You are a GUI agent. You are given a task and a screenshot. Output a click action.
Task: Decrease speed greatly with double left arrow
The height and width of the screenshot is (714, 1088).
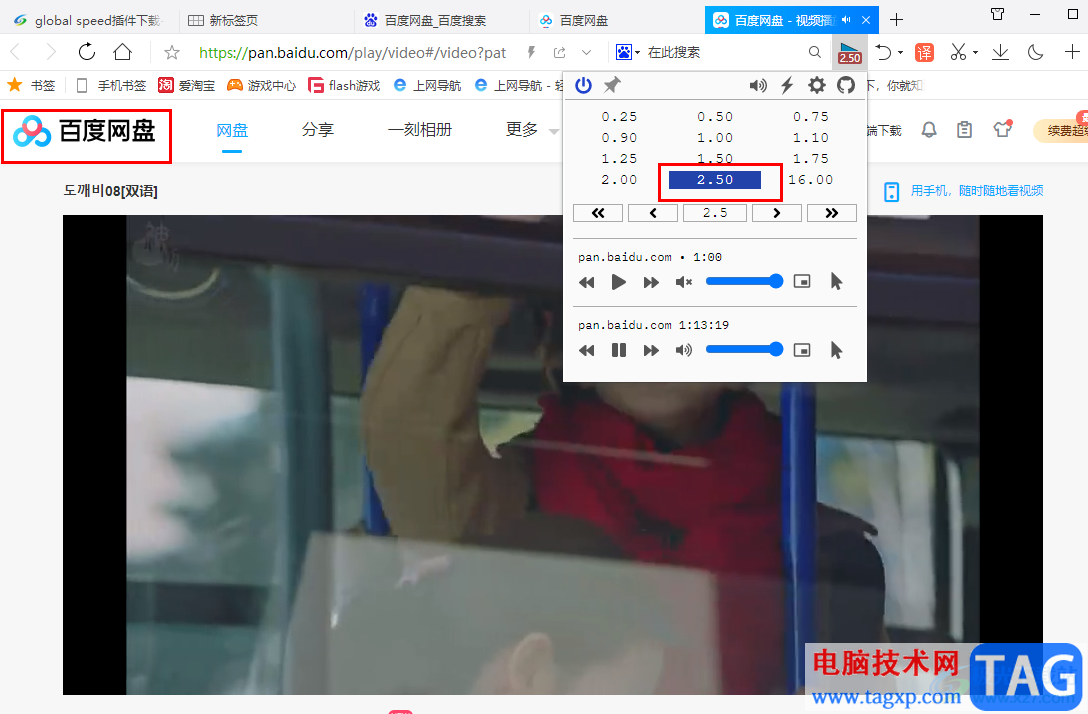coord(598,213)
